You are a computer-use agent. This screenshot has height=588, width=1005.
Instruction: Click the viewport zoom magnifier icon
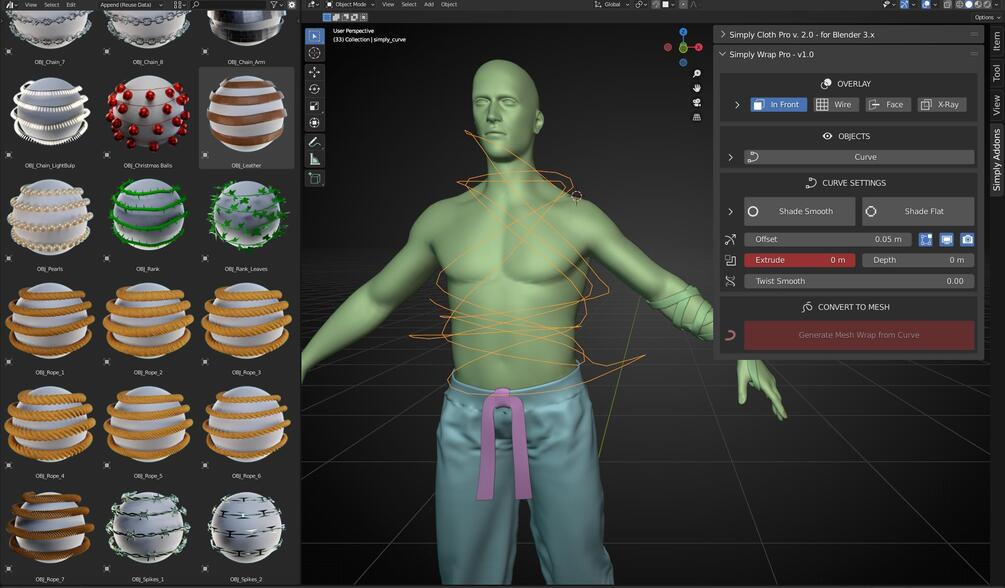pos(697,74)
